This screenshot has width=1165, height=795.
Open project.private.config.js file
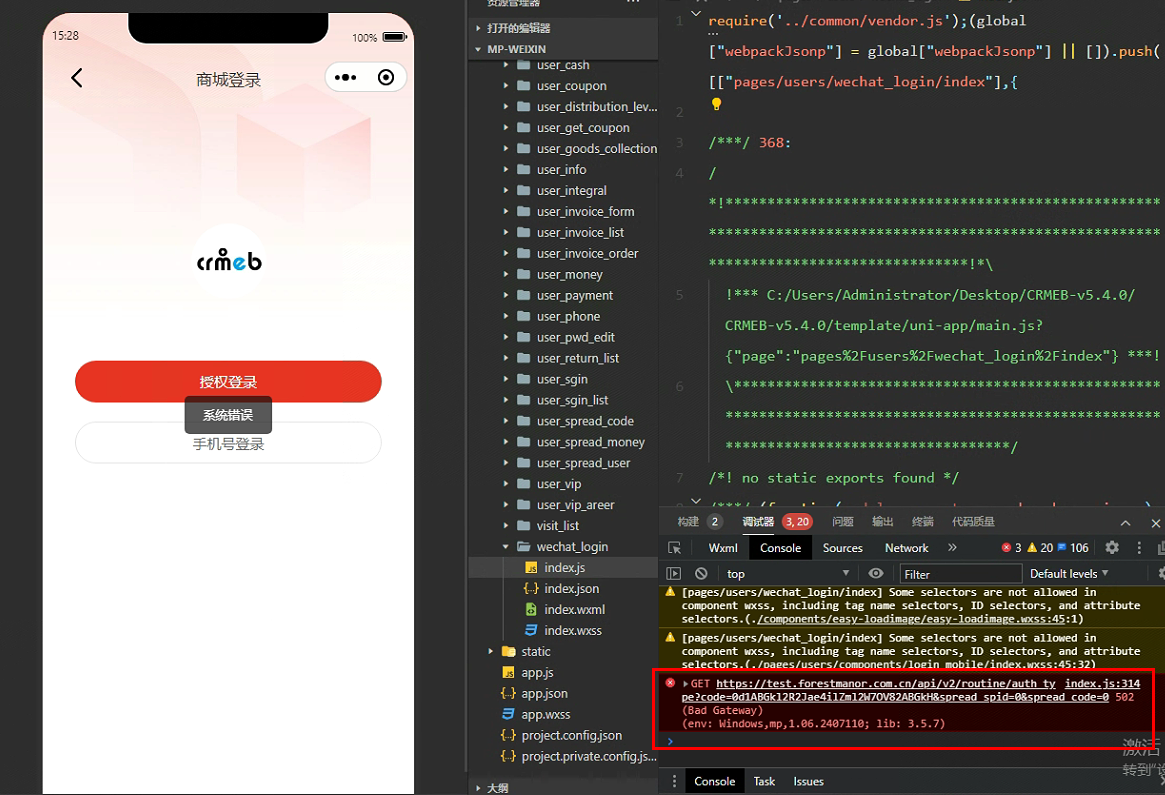[588, 756]
